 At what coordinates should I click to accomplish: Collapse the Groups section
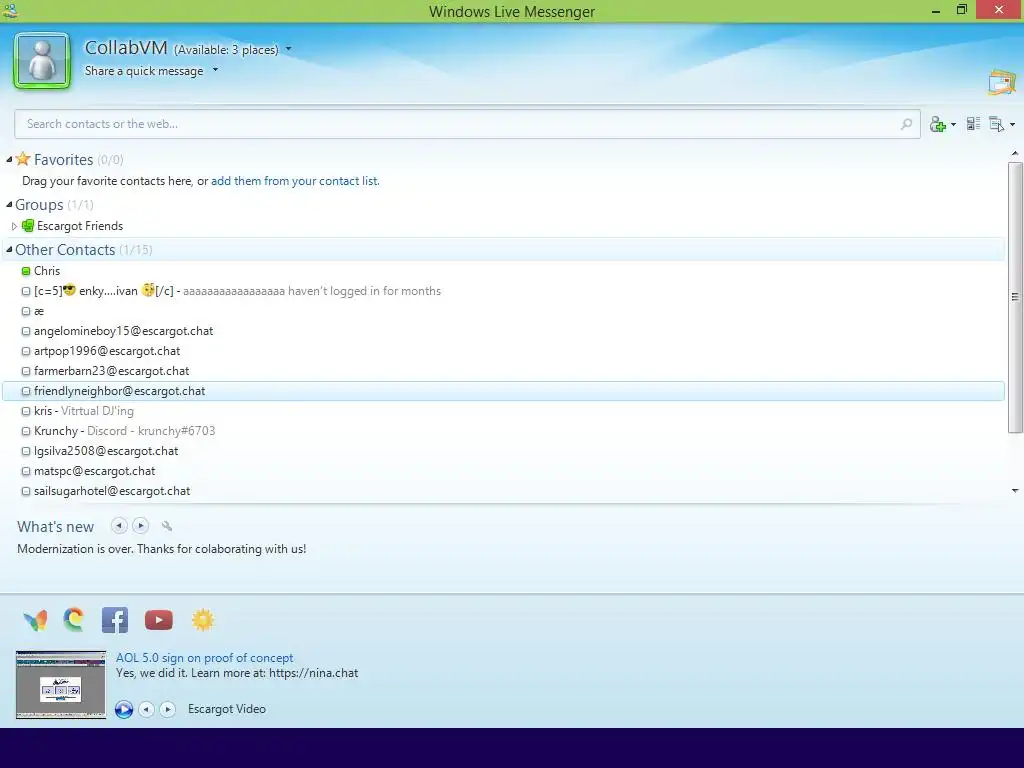(9, 204)
